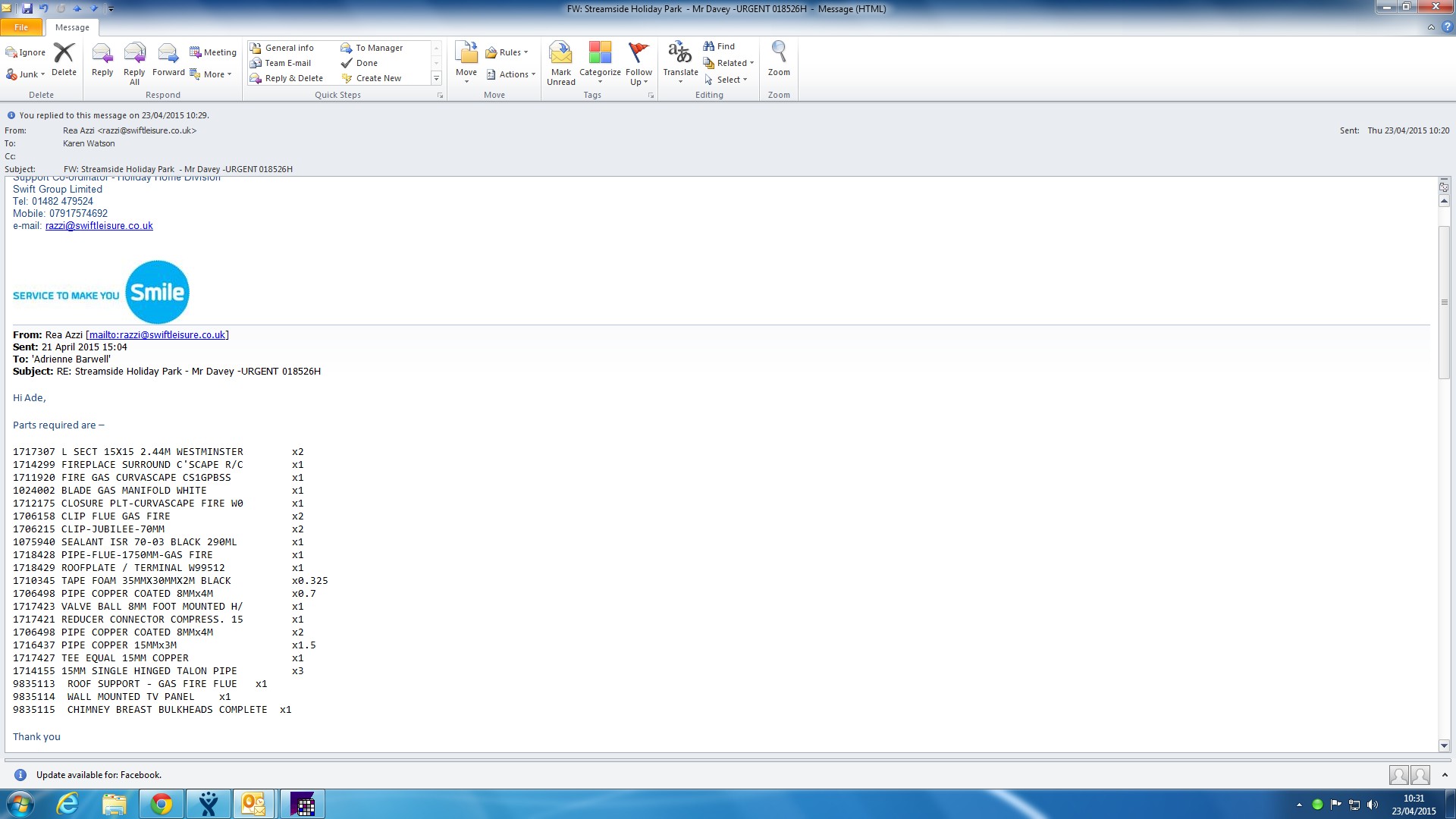Viewport: 1456px width, 819px height.
Task: Open Google Chrome from the taskbar
Action: tap(161, 804)
